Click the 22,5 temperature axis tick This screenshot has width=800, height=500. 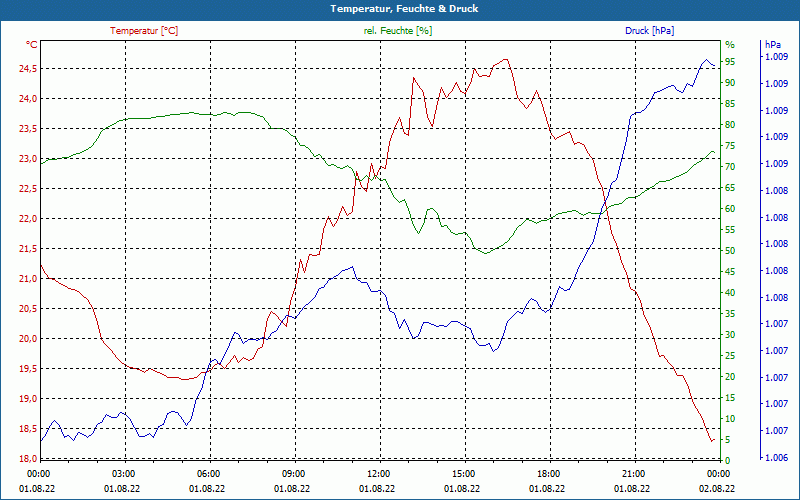tap(28, 189)
